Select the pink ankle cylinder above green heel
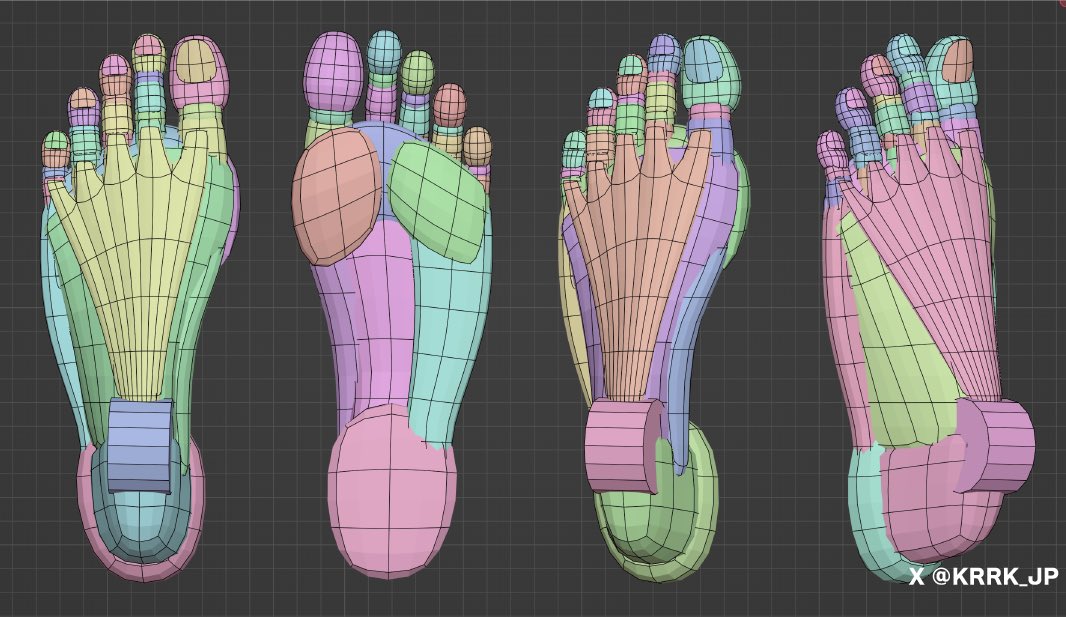1066x617 pixels. pyautogui.click(x=623, y=446)
